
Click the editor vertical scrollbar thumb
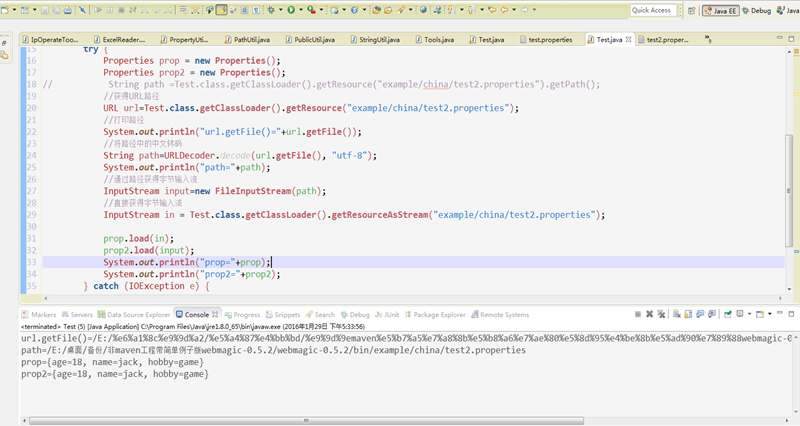pos(789,190)
